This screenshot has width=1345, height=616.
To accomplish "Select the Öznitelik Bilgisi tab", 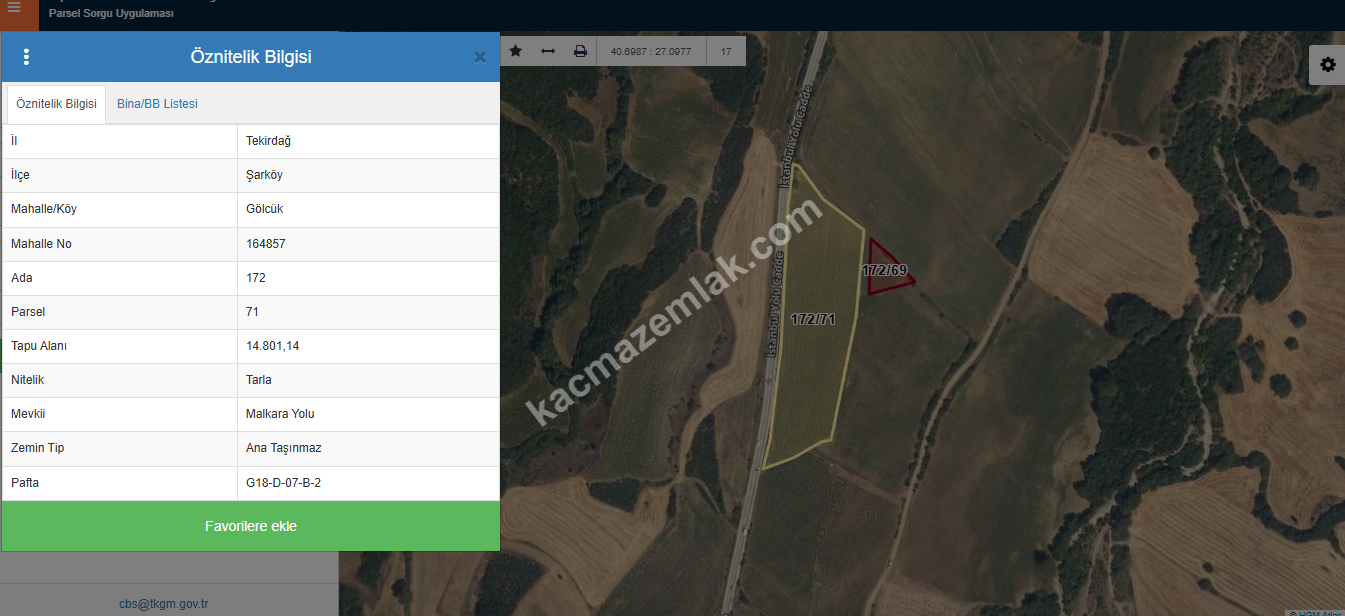I will click(x=57, y=104).
